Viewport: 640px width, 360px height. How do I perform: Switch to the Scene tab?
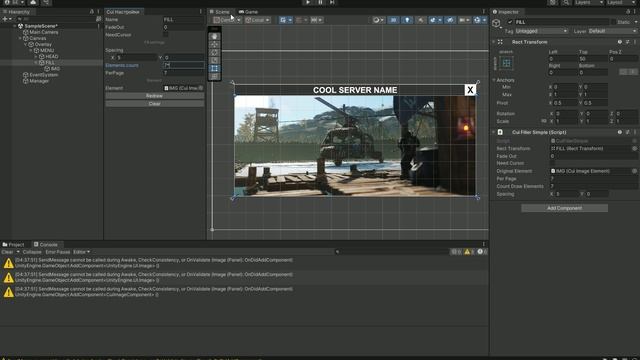(x=220, y=12)
